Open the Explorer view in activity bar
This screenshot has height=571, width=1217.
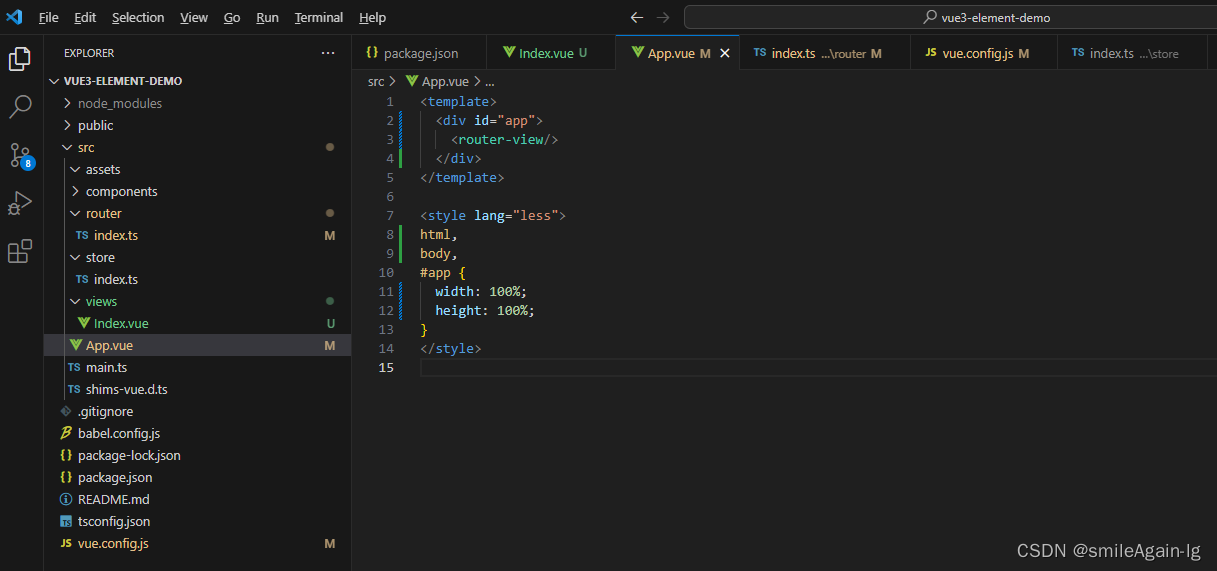pos(20,59)
